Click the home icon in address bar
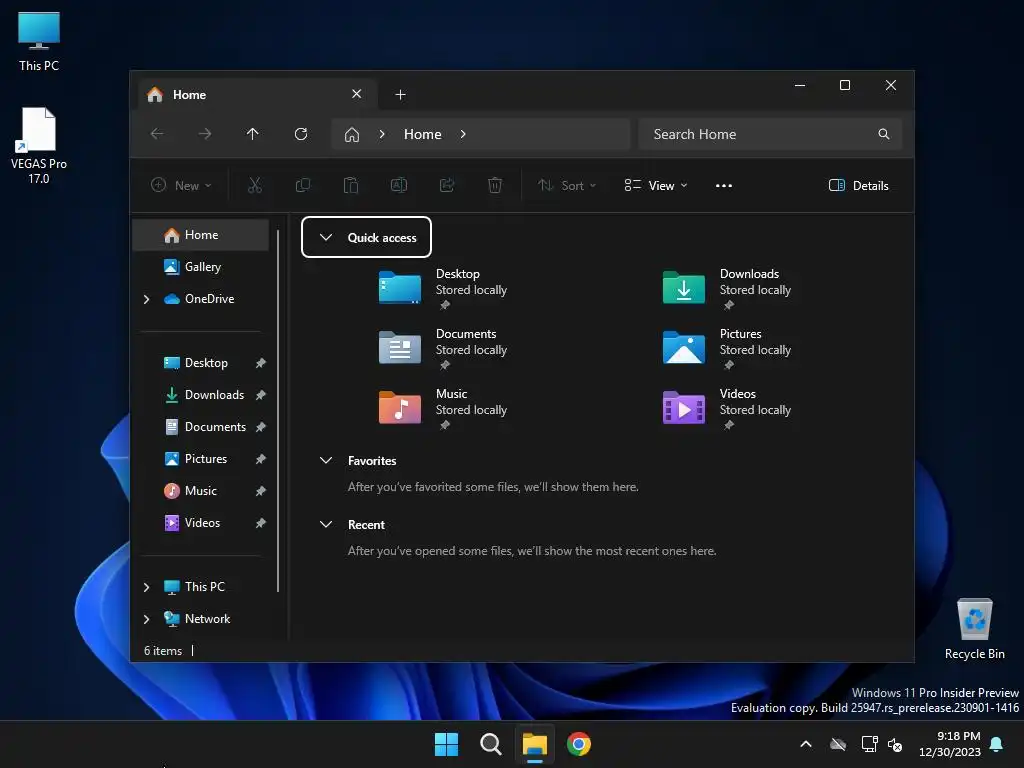The image size is (1024, 768). (352, 135)
